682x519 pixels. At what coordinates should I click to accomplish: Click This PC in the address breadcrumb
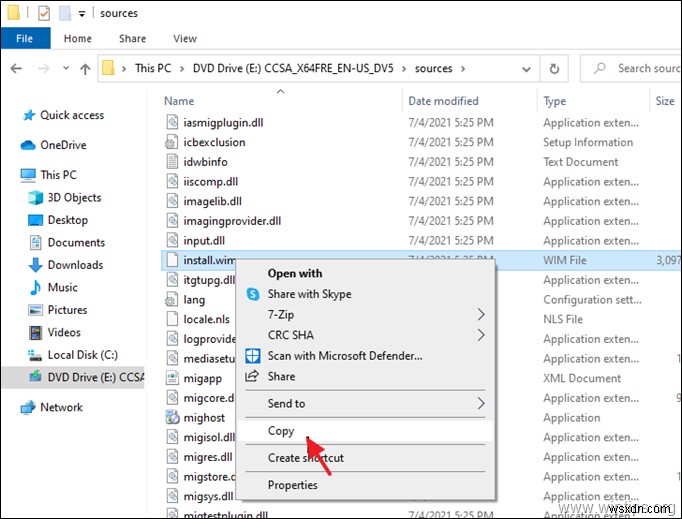(x=153, y=68)
